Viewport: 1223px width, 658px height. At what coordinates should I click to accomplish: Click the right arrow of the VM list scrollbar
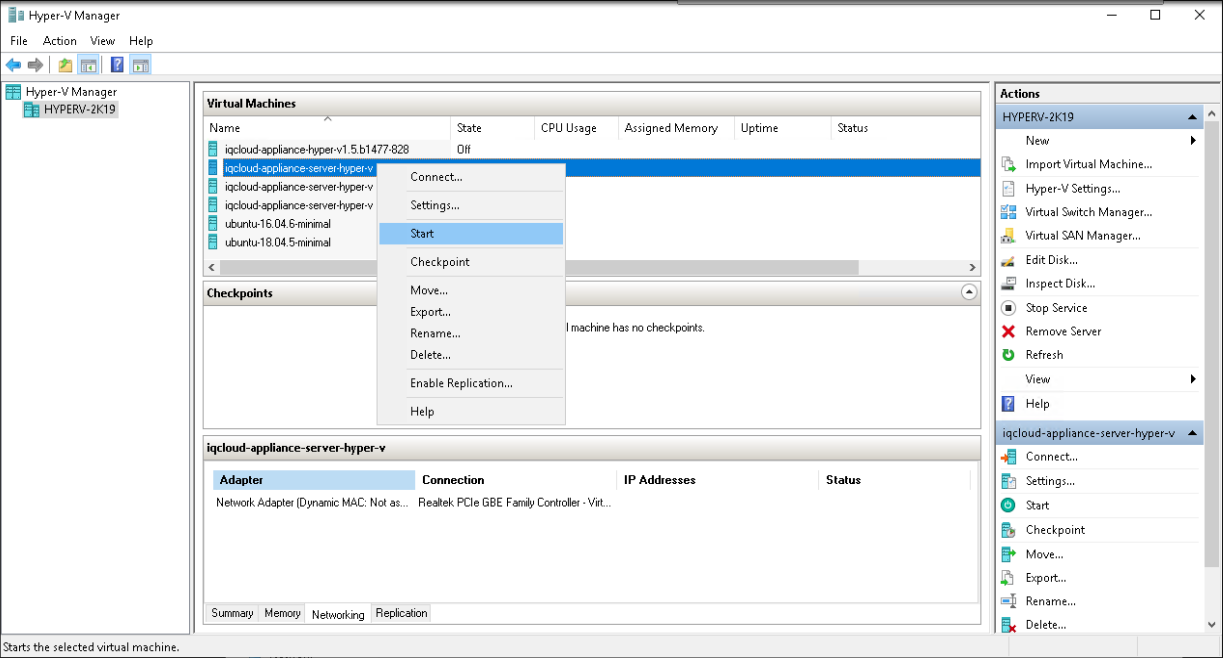coord(972,268)
